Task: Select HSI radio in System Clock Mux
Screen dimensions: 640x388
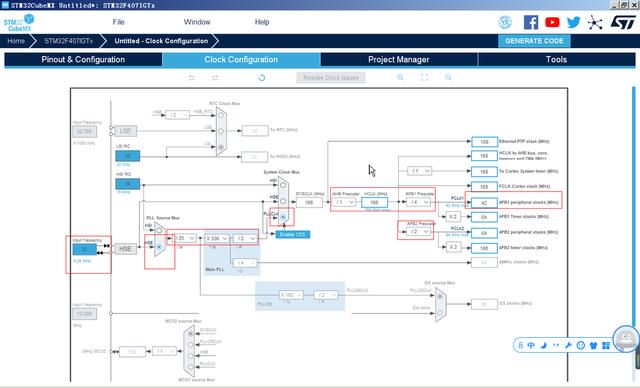Action: tap(283, 185)
